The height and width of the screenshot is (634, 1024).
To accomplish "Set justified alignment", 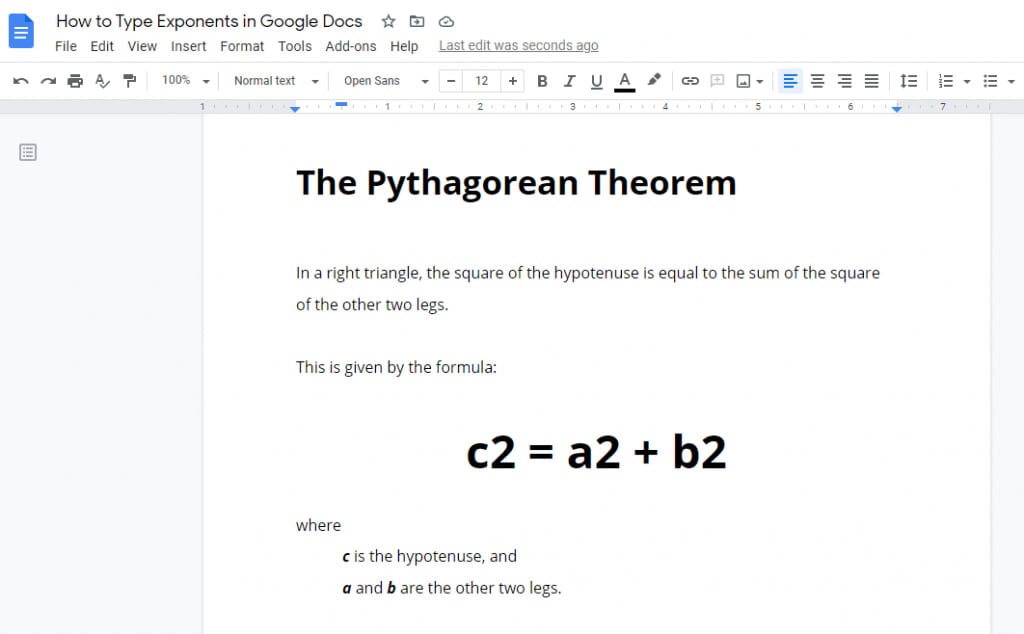I will pyautogui.click(x=872, y=81).
